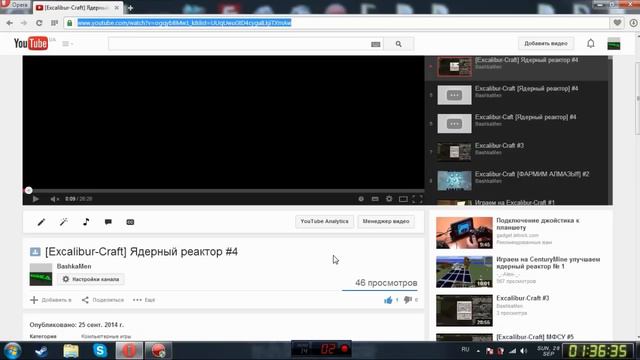Mute the video volume
Image resolution: width=640 pixels, height=360 pixels.
(54, 199)
